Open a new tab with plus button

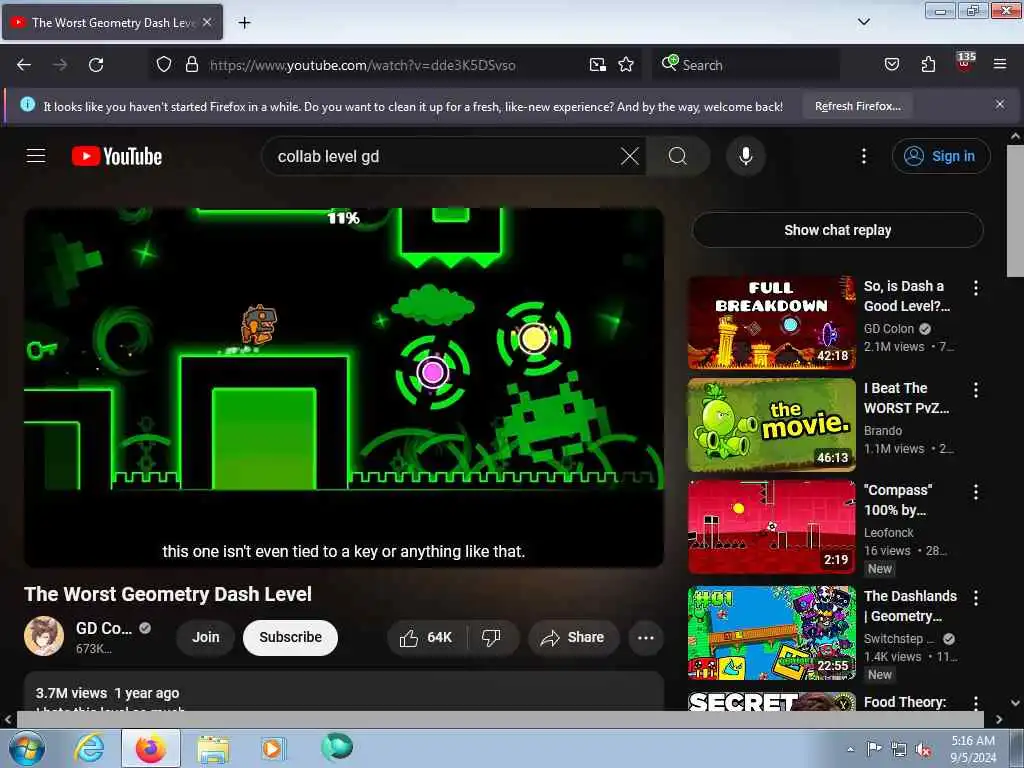pyautogui.click(x=244, y=23)
